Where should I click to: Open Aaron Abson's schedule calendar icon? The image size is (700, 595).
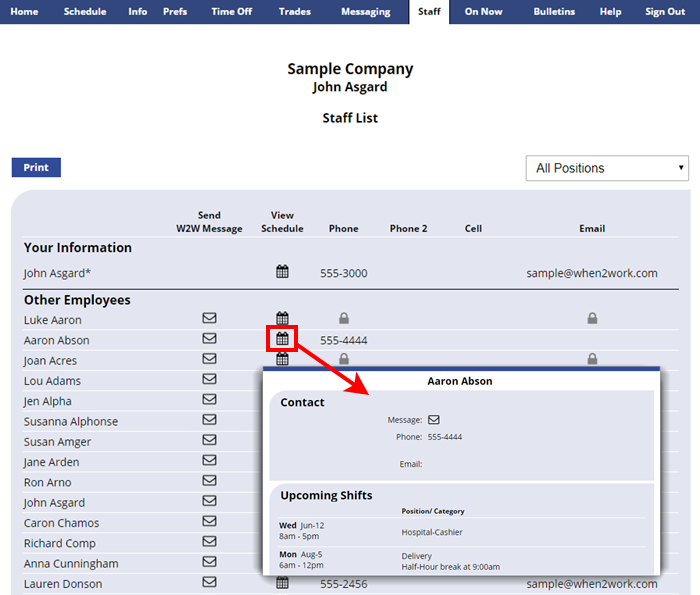[282, 338]
